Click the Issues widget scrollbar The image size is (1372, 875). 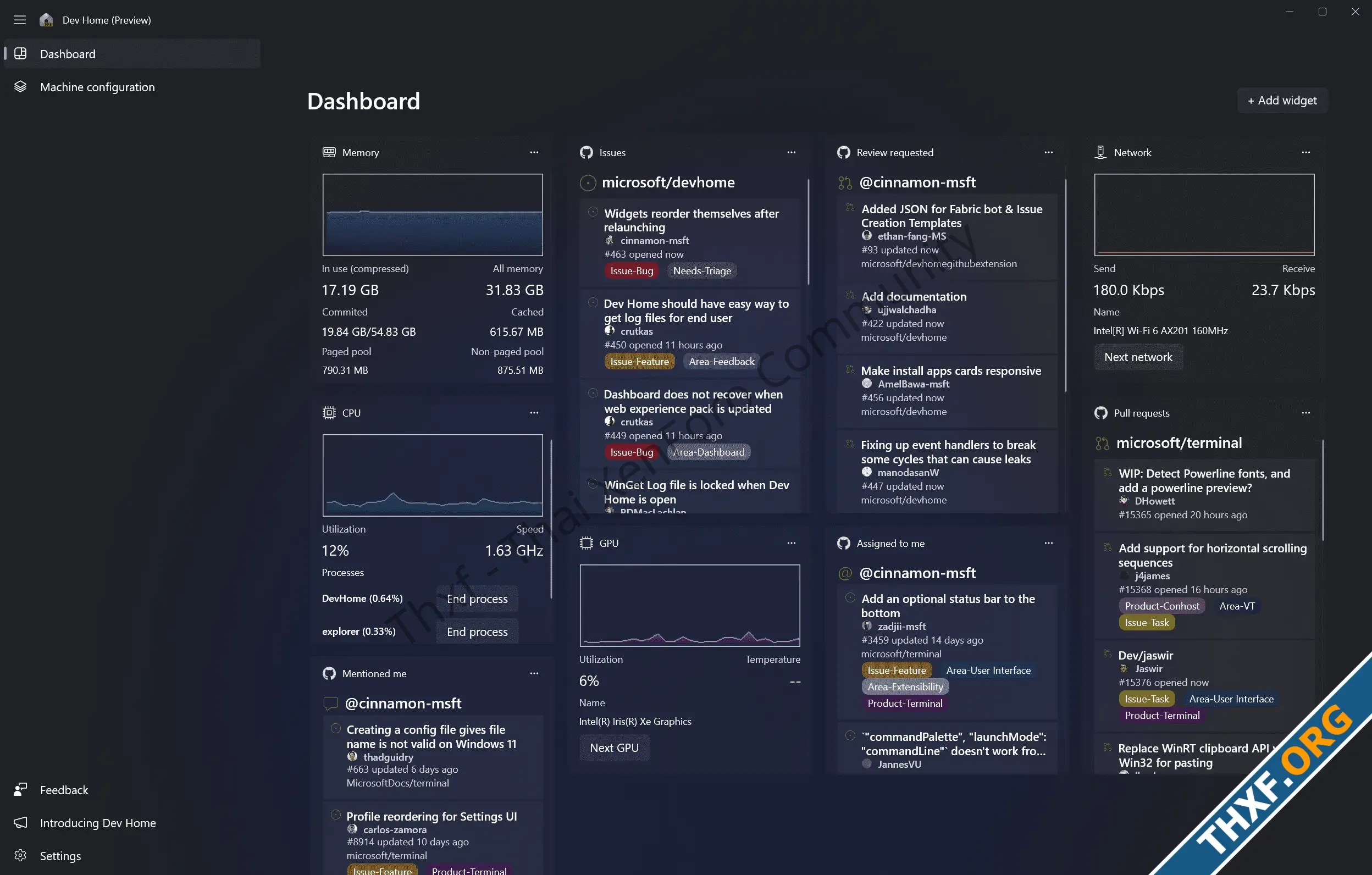pos(808,232)
